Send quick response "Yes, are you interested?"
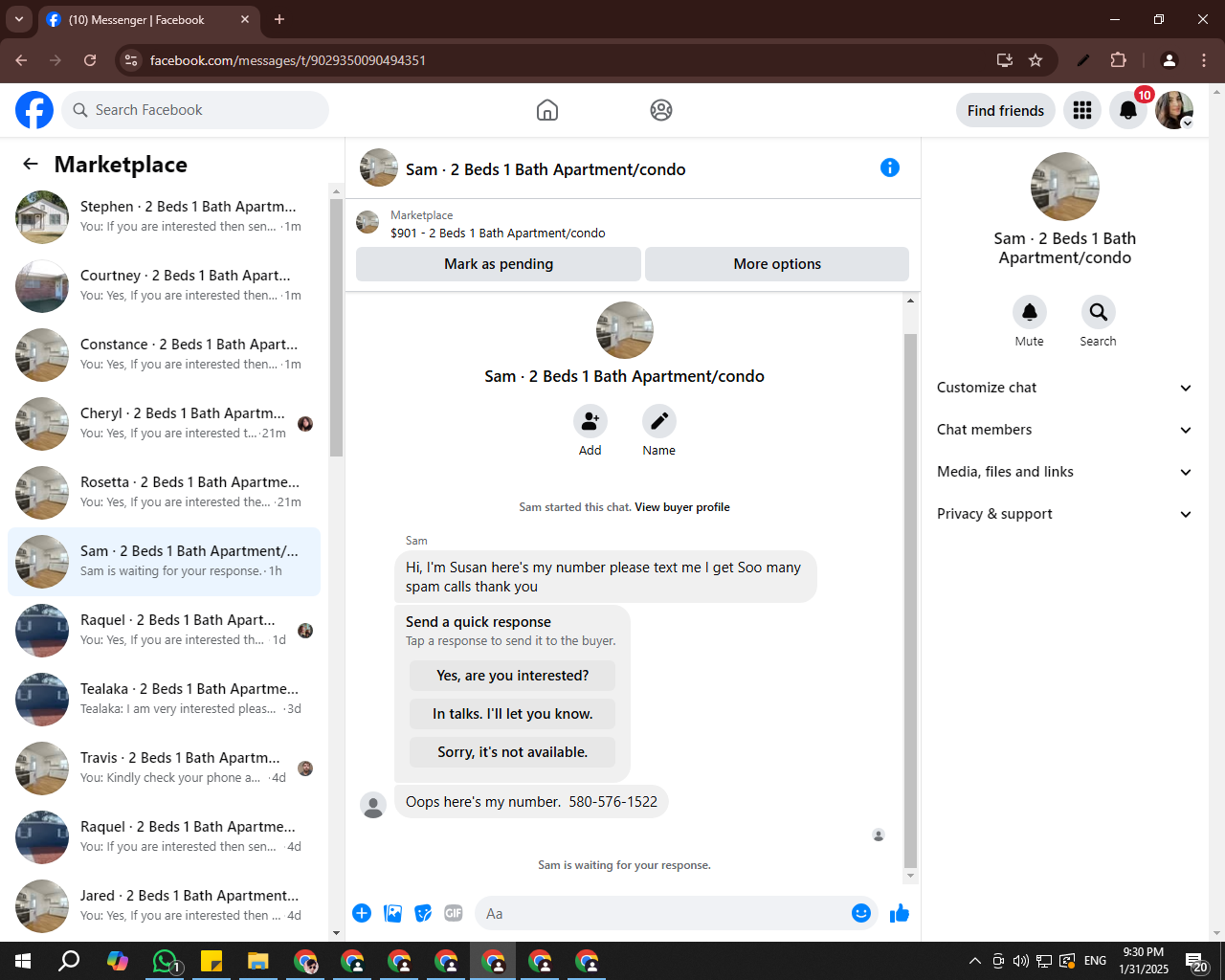The image size is (1225, 980). (x=513, y=676)
